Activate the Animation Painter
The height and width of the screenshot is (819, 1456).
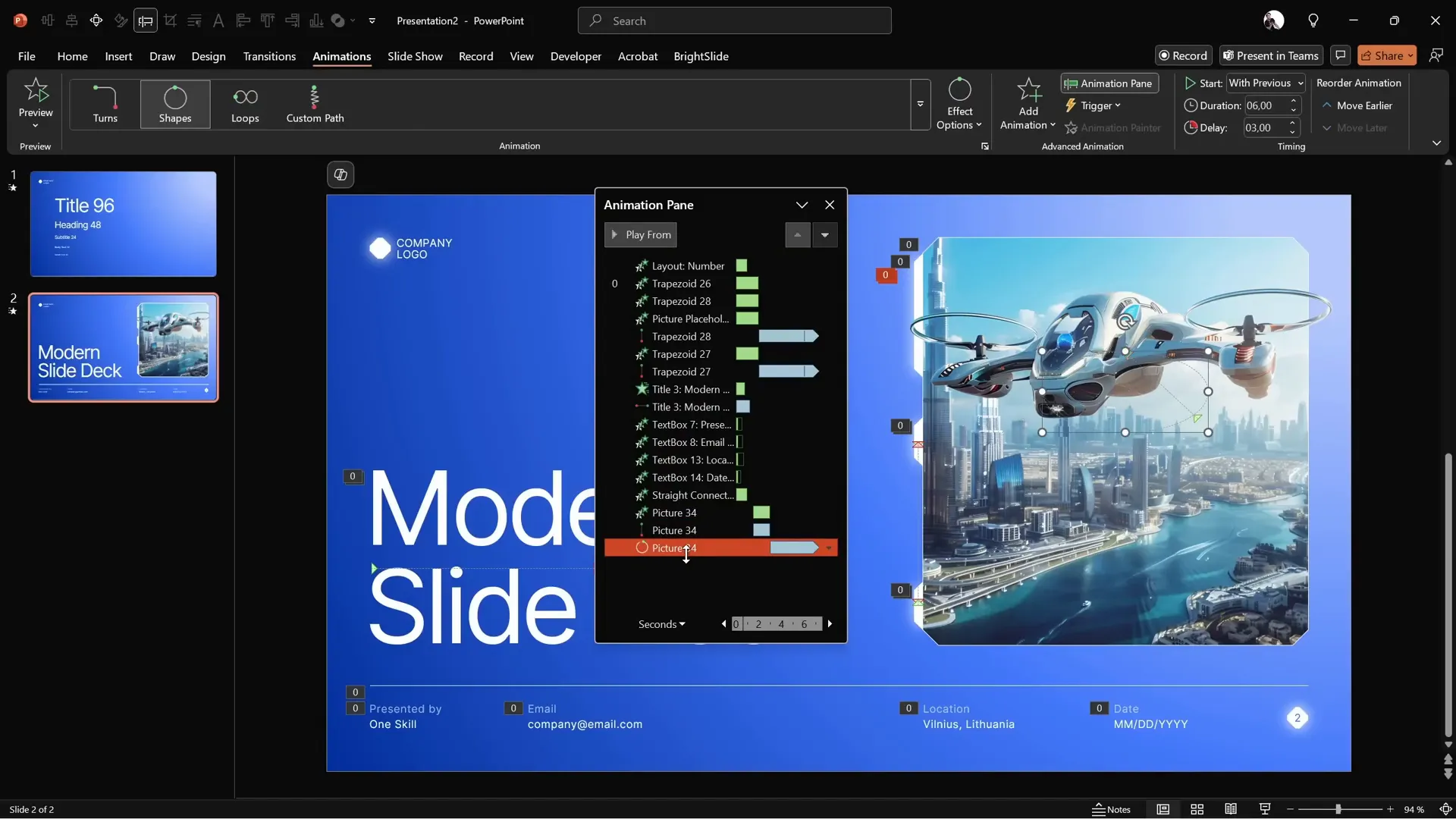point(1113,127)
